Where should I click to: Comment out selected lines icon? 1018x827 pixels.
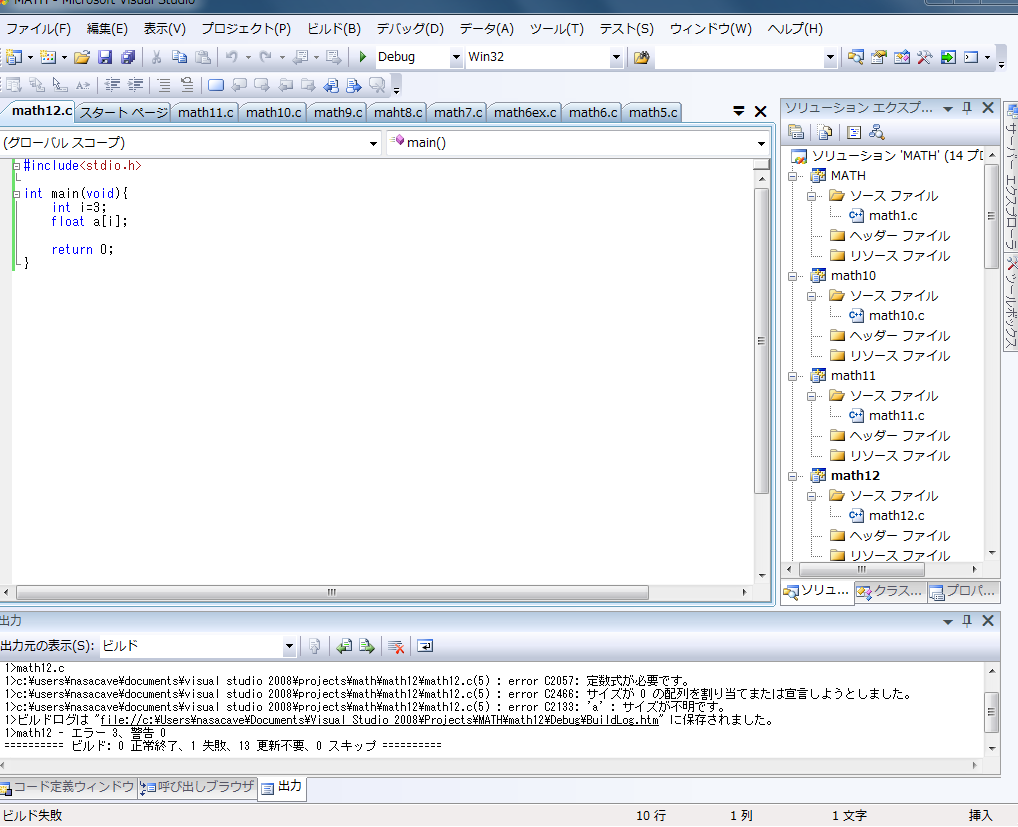pyautogui.click(x=164, y=85)
